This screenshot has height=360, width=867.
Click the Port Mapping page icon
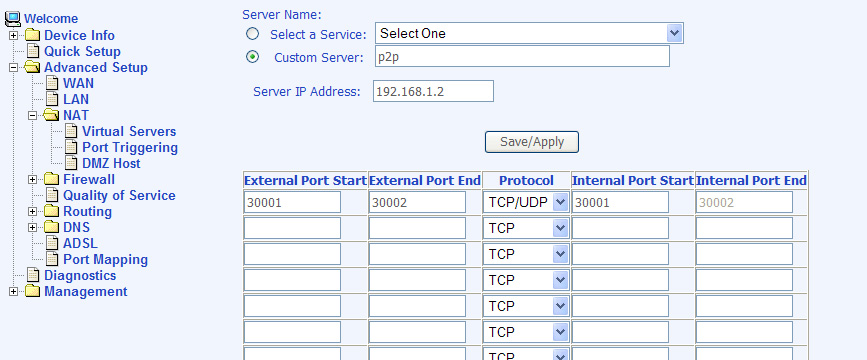(x=52, y=260)
